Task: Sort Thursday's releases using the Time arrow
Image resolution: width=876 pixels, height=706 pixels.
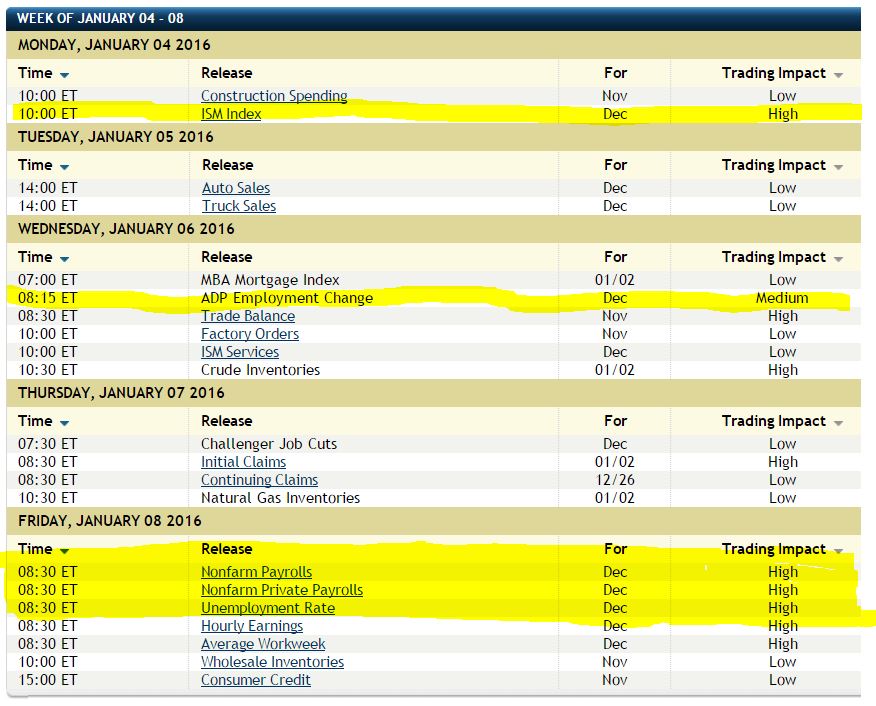Action: pyautogui.click(x=65, y=423)
